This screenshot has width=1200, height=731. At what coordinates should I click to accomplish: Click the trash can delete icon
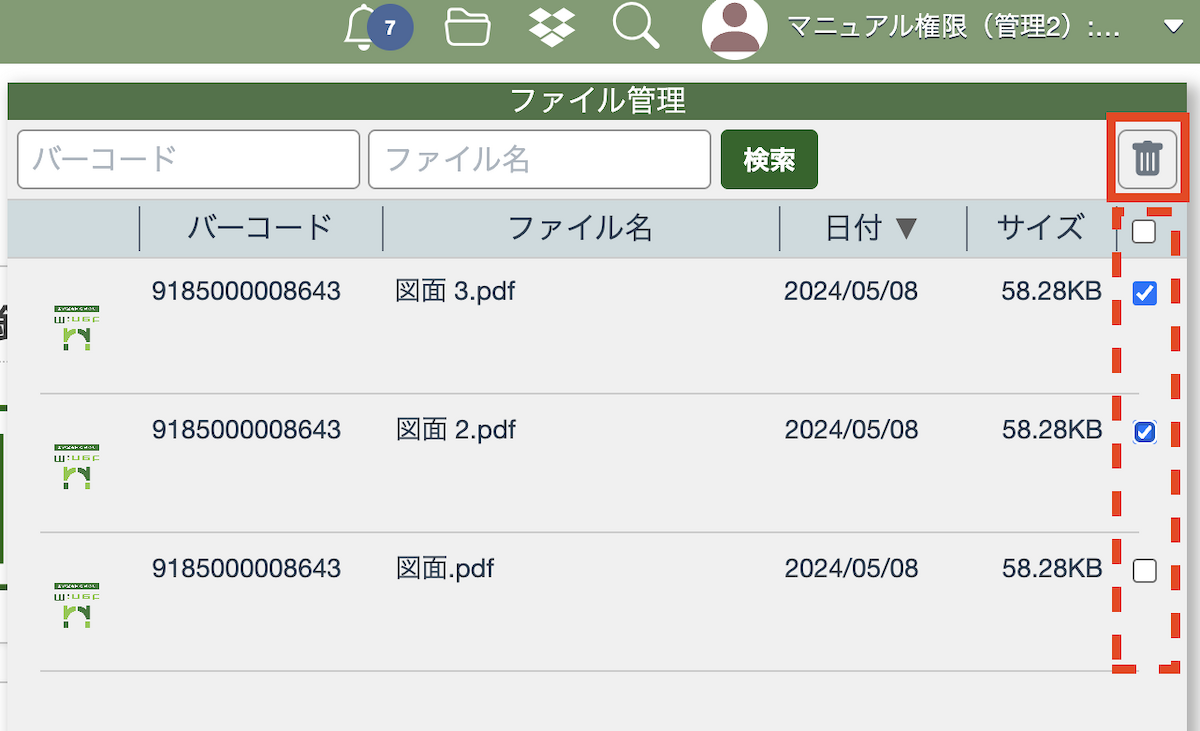pos(1147,159)
